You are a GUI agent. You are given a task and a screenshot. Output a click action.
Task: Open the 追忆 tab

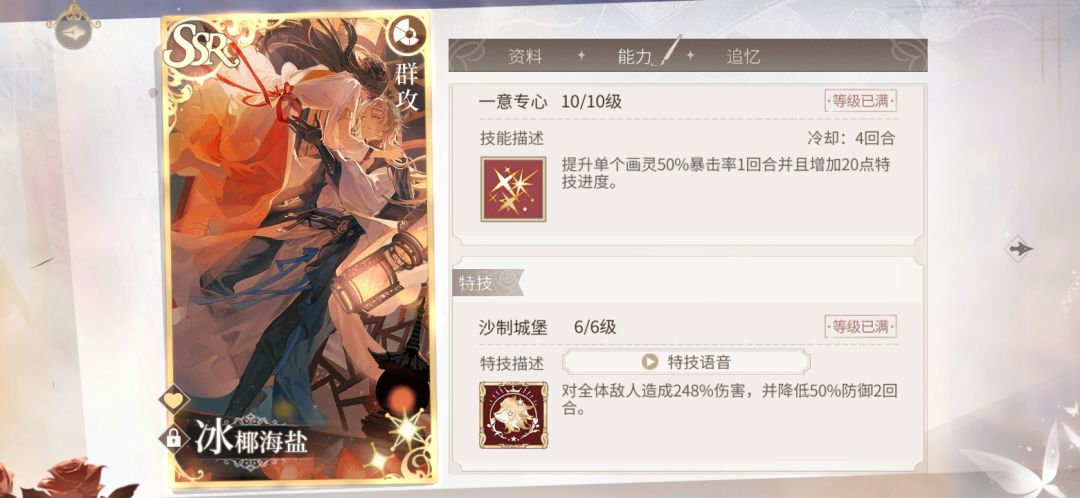743,56
